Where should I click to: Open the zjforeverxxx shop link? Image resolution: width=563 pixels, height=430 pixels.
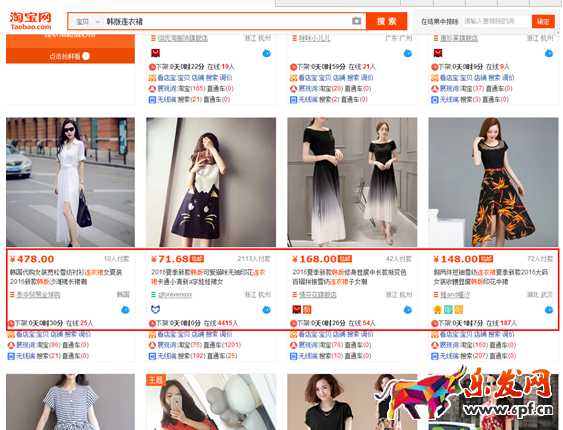pos(175,295)
